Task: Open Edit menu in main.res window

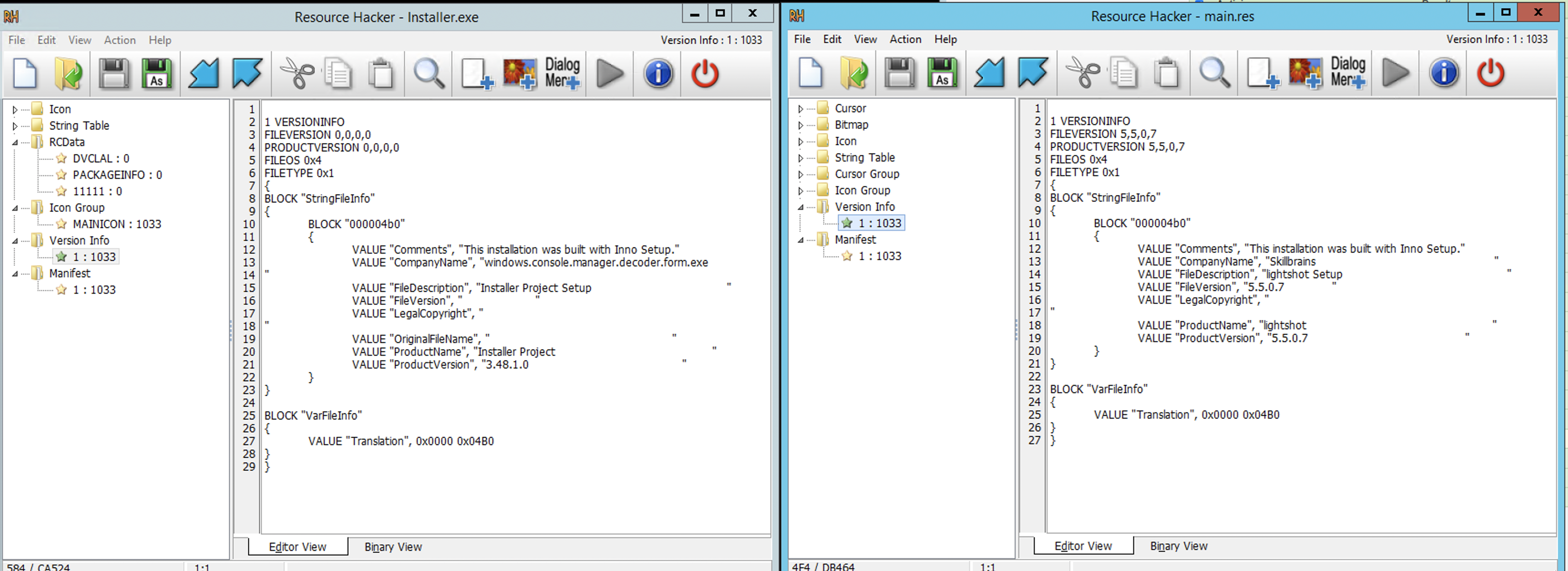Action: pyautogui.click(x=832, y=39)
